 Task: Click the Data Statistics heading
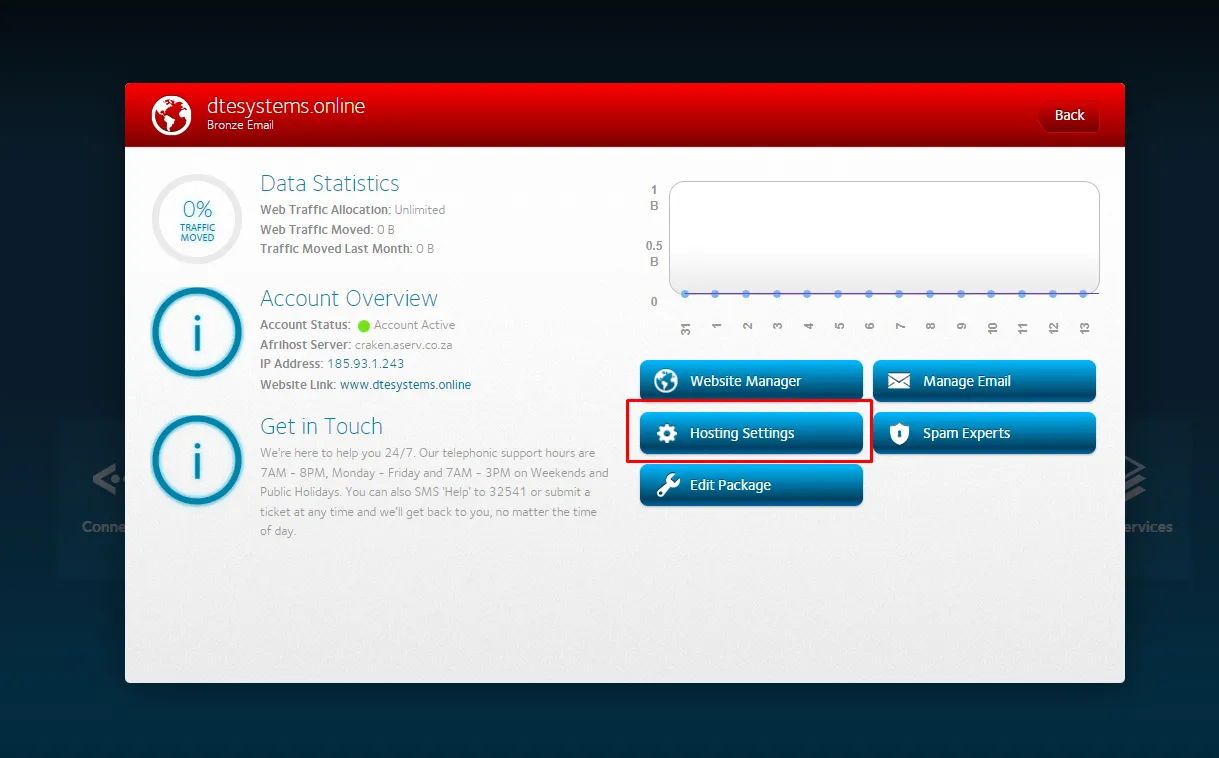(x=329, y=183)
